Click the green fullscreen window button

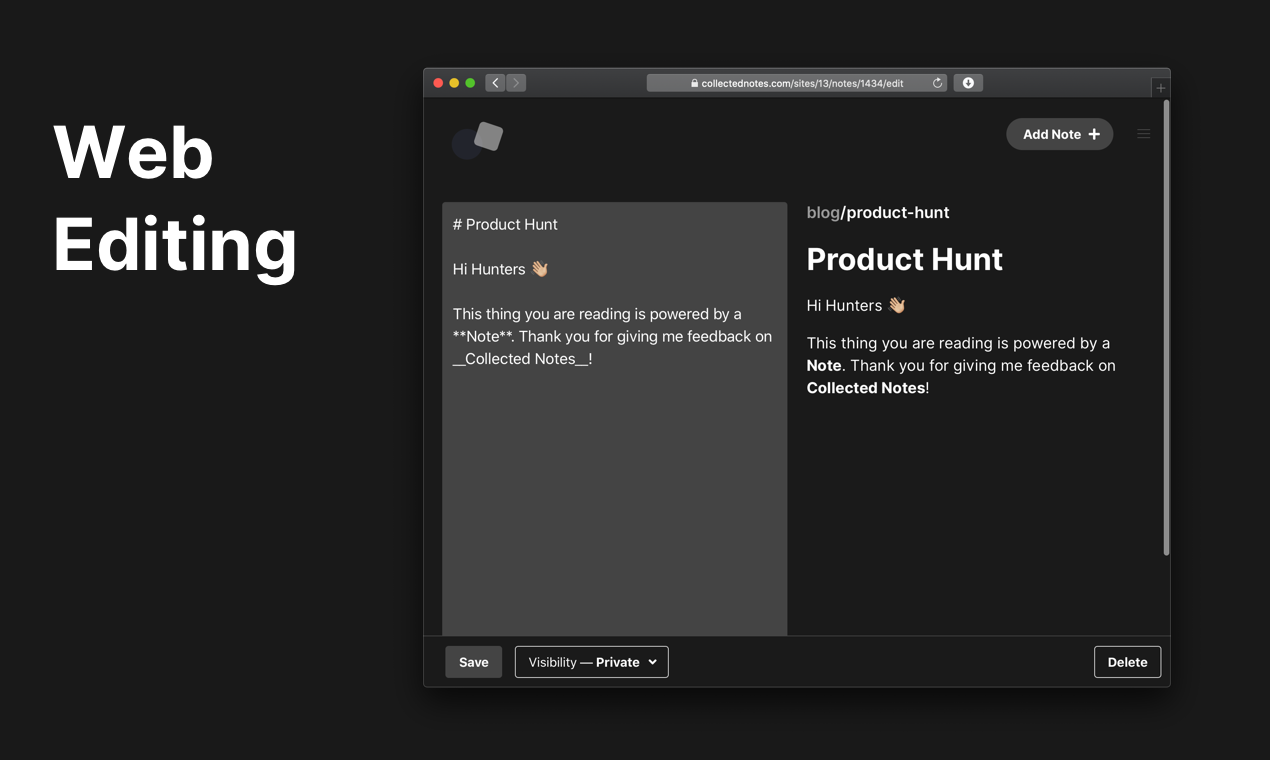(471, 83)
